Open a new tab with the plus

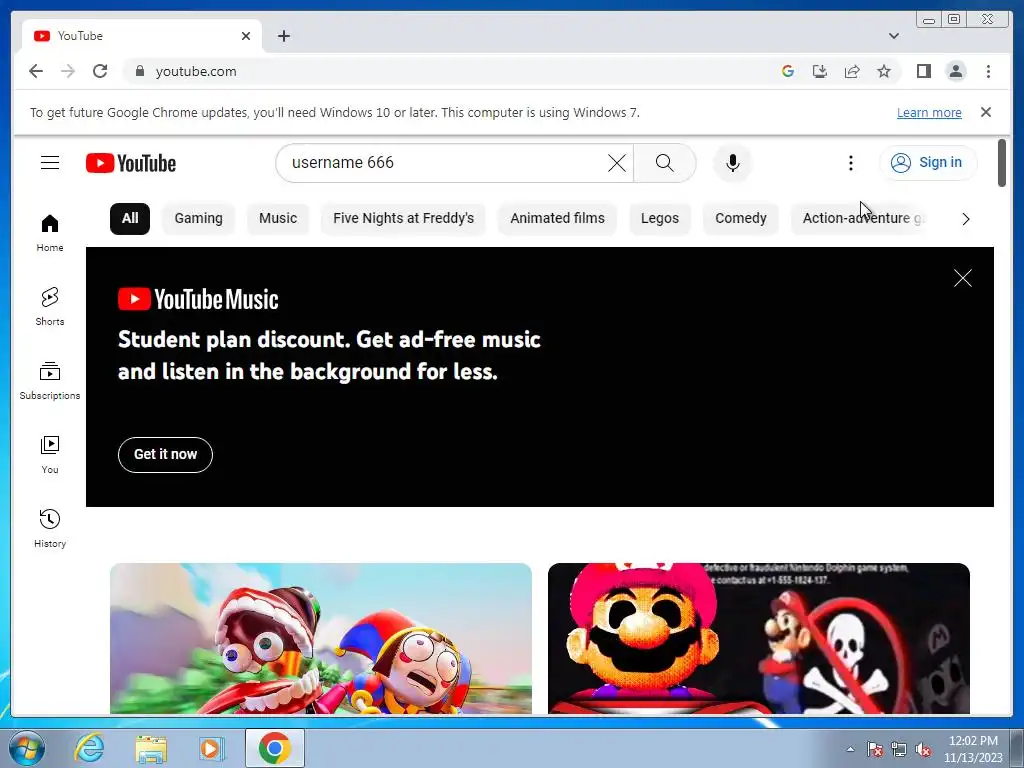(x=283, y=36)
